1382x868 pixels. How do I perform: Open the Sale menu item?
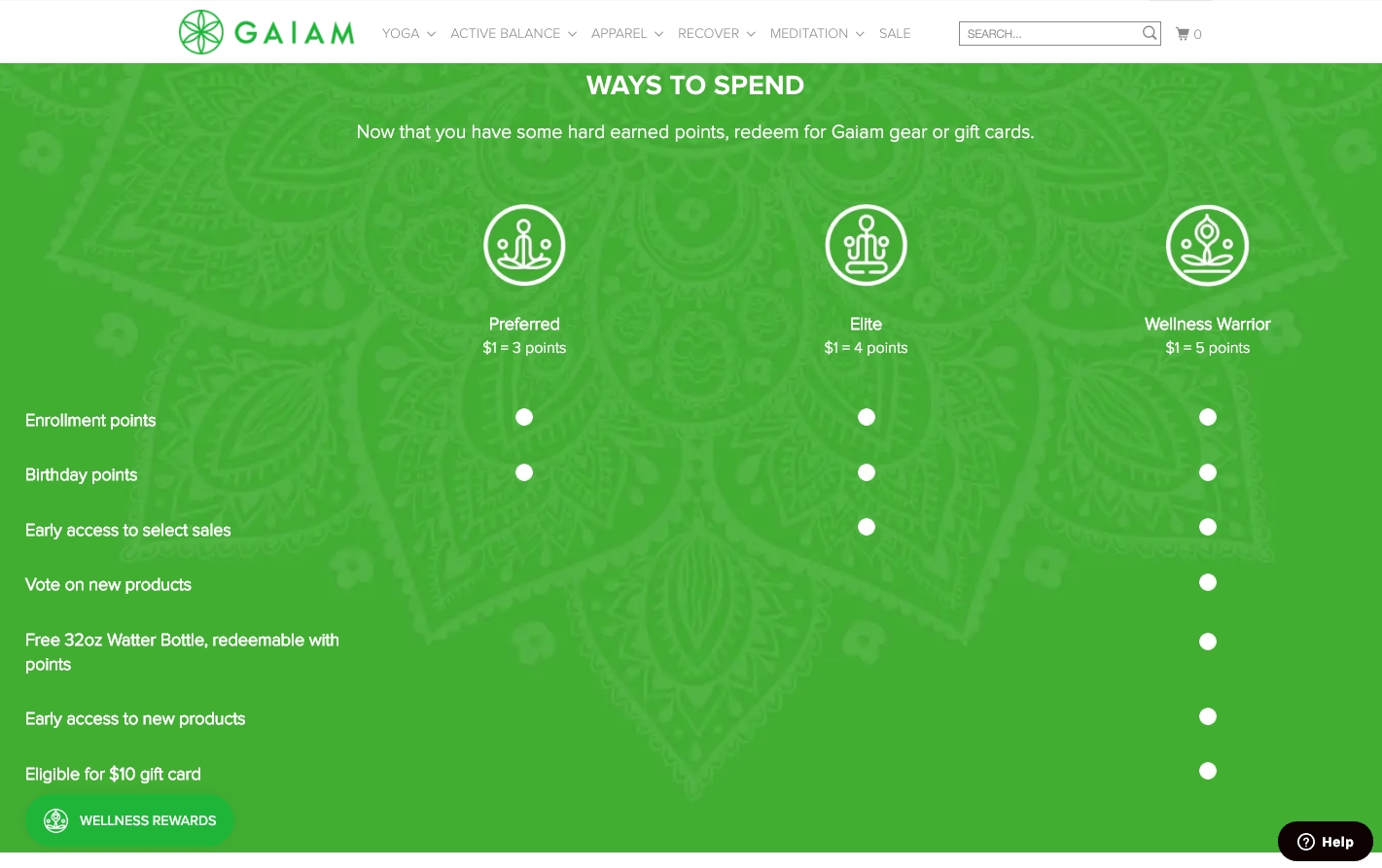[895, 33]
